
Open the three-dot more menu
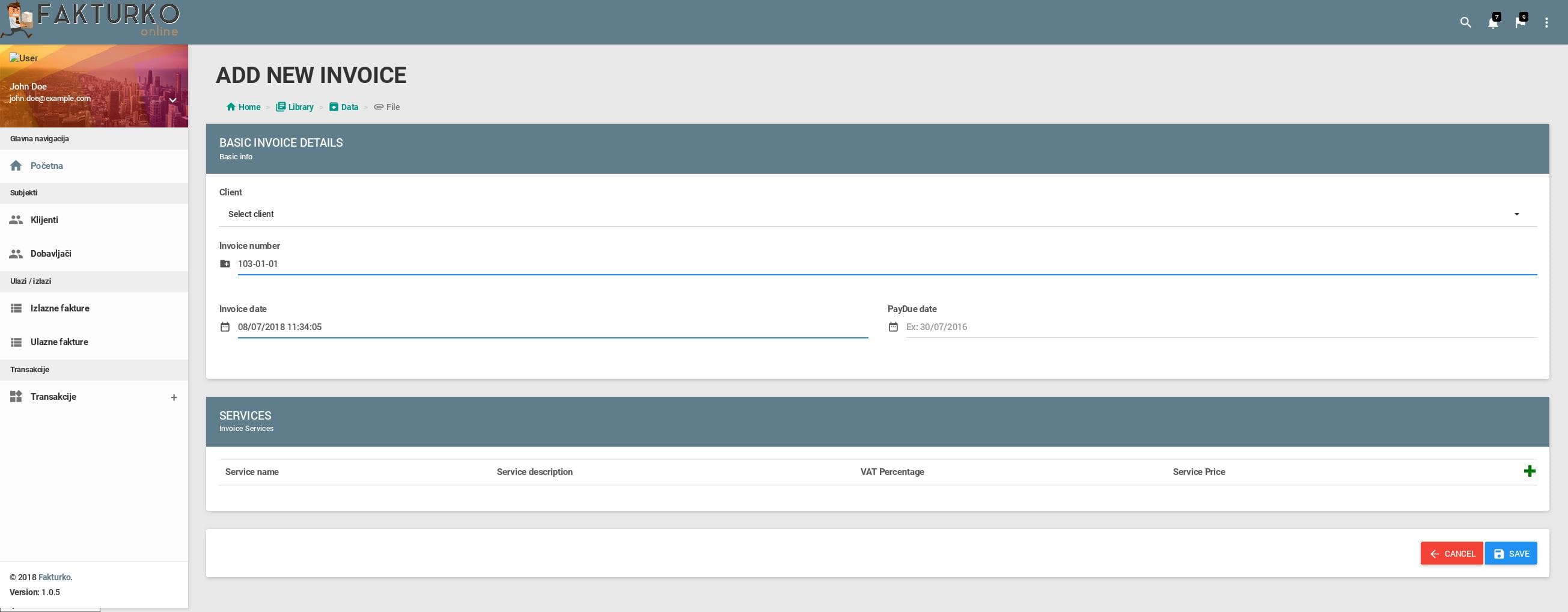point(1547,22)
